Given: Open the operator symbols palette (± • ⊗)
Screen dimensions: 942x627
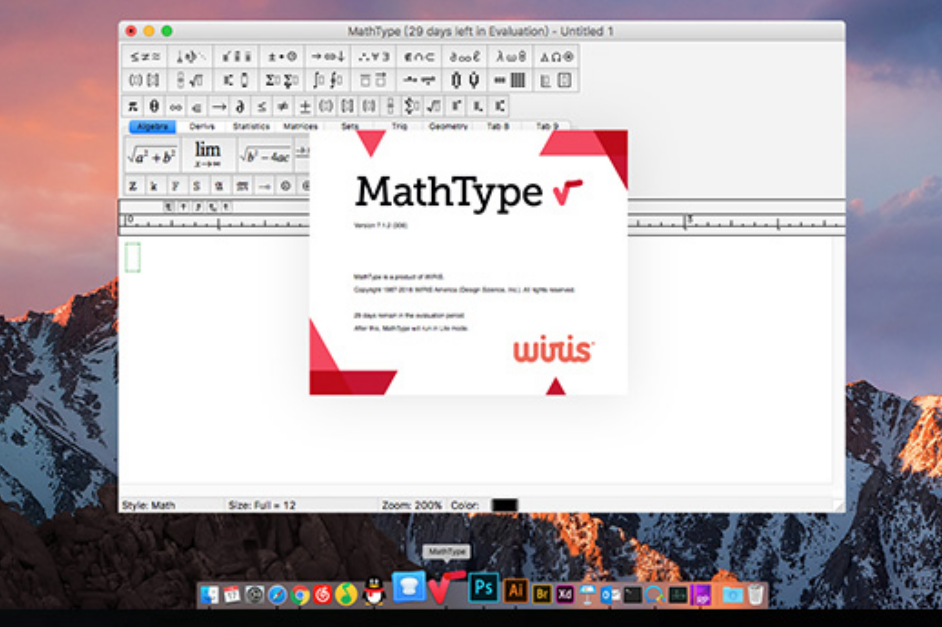Looking at the screenshot, I should (x=282, y=57).
